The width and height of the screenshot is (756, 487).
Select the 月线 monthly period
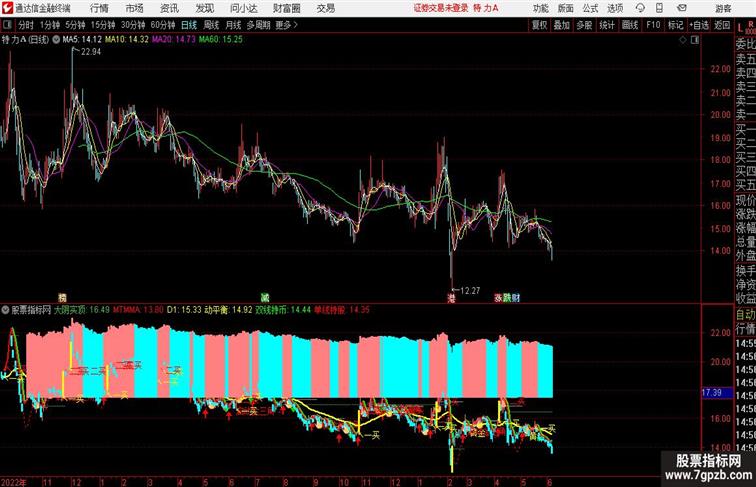pyautogui.click(x=233, y=25)
